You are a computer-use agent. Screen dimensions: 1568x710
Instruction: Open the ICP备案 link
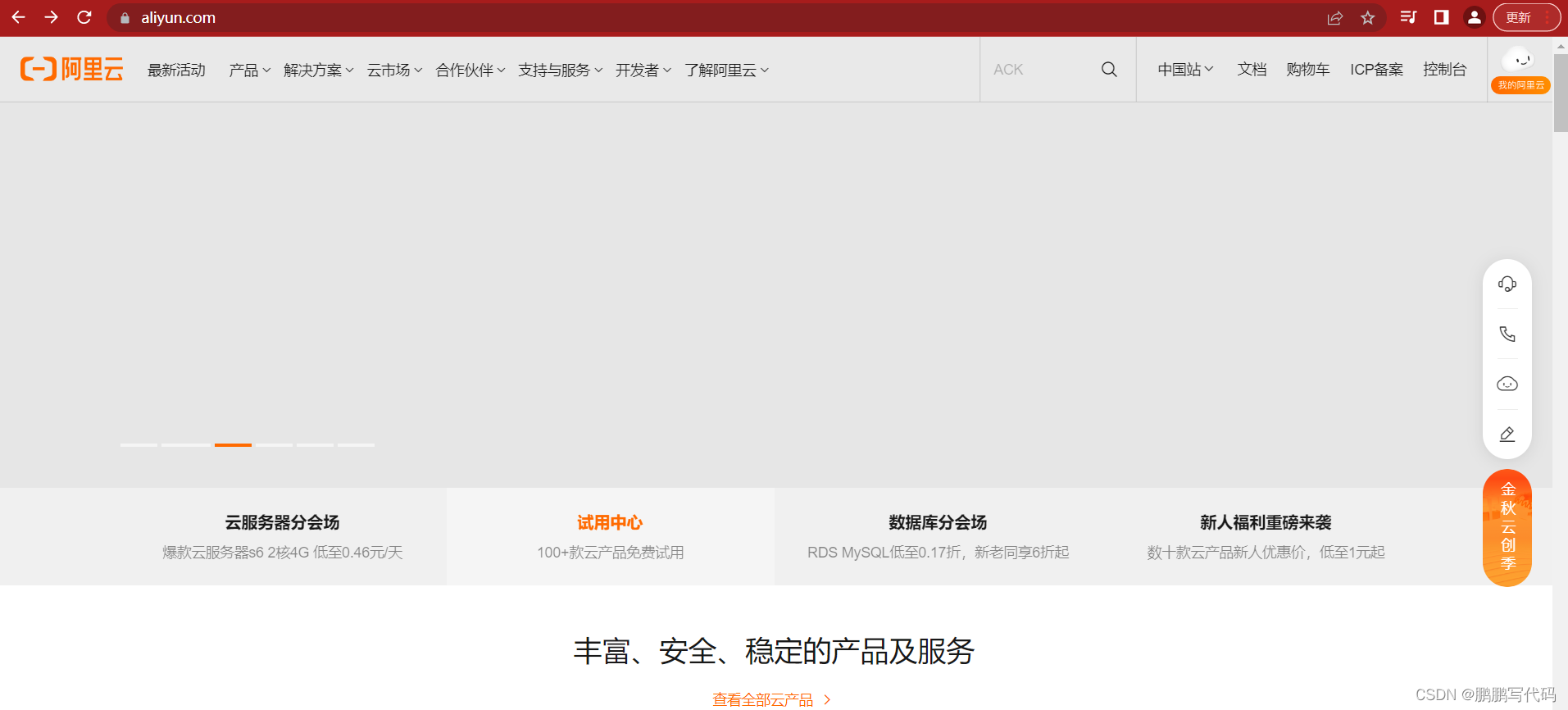point(1377,70)
